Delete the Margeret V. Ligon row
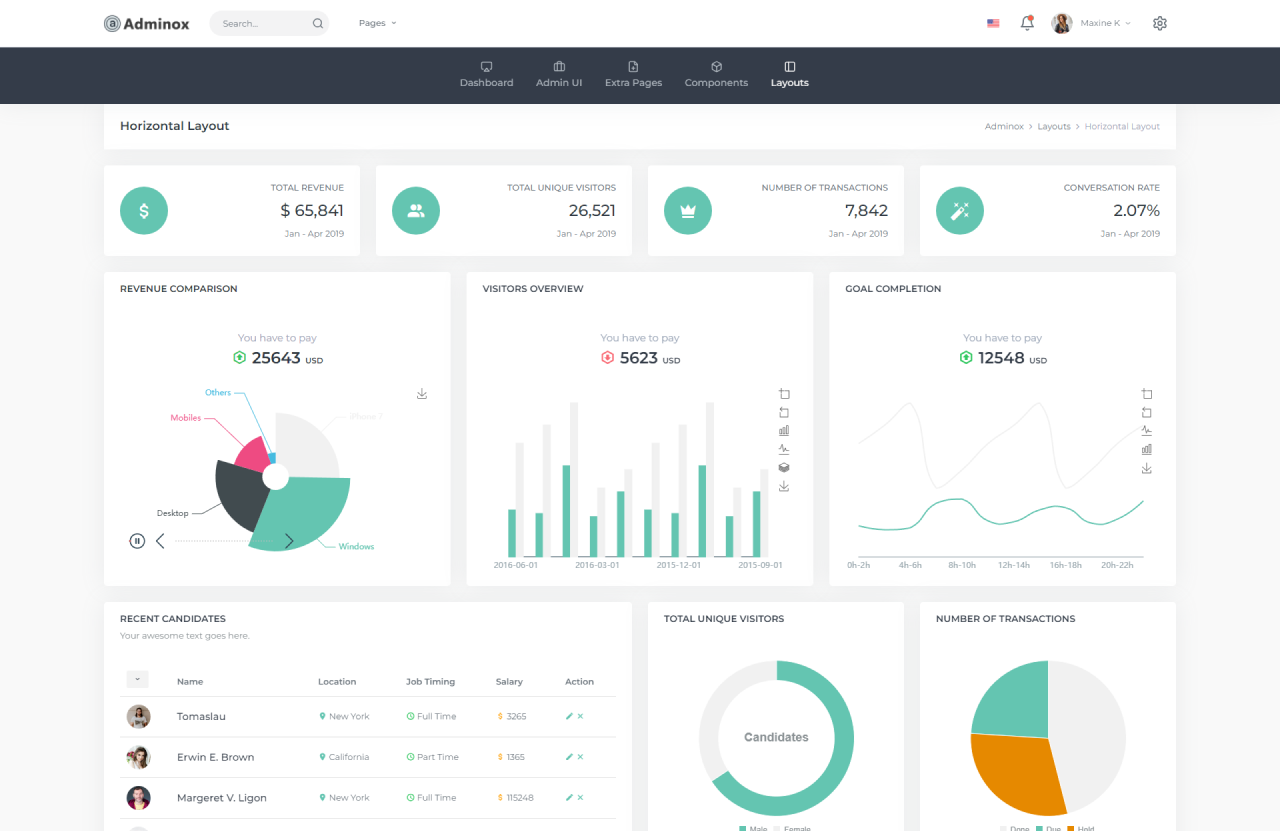Image resolution: width=1280 pixels, height=831 pixels. tap(580, 798)
